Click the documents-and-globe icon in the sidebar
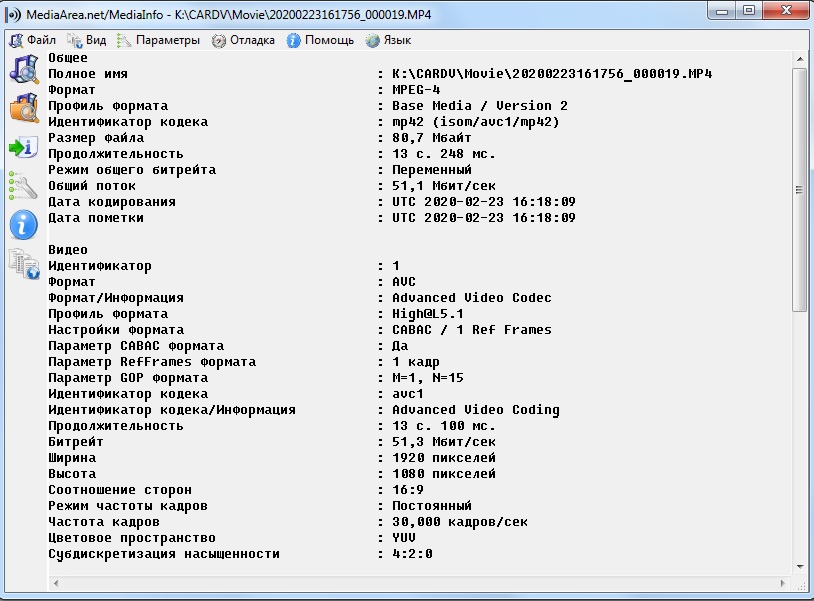Image resolution: width=814 pixels, height=601 pixels. (23, 263)
